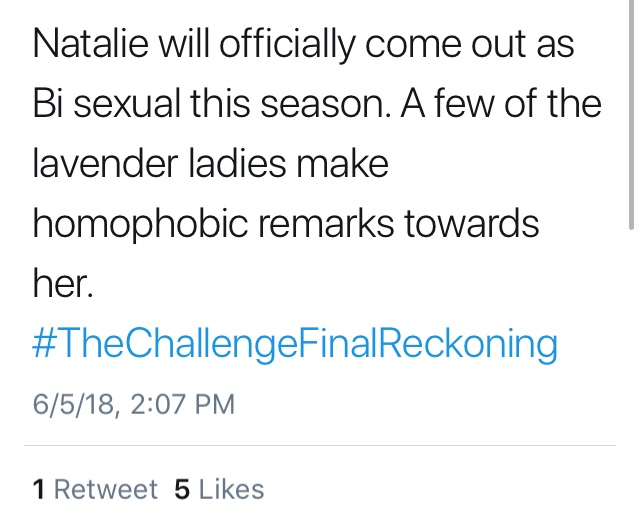Click the word "Natalie" in the tweet
The height and width of the screenshot is (515, 640).
coord(91,43)
